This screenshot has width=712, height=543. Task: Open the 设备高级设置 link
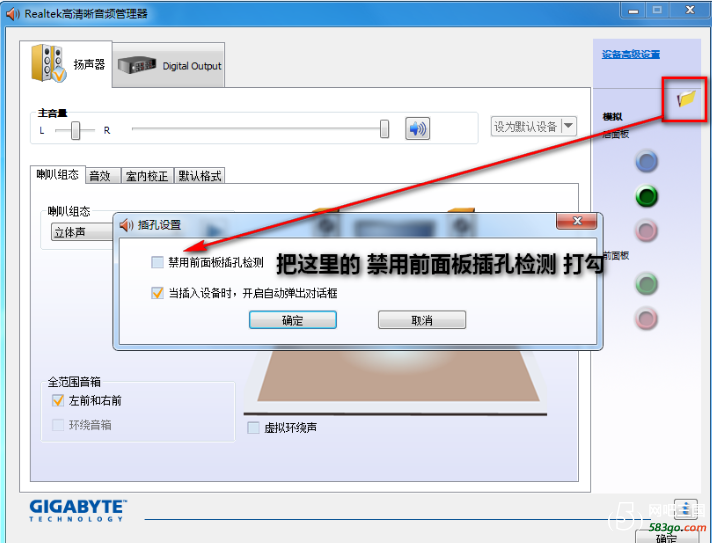tap(631, 54)
